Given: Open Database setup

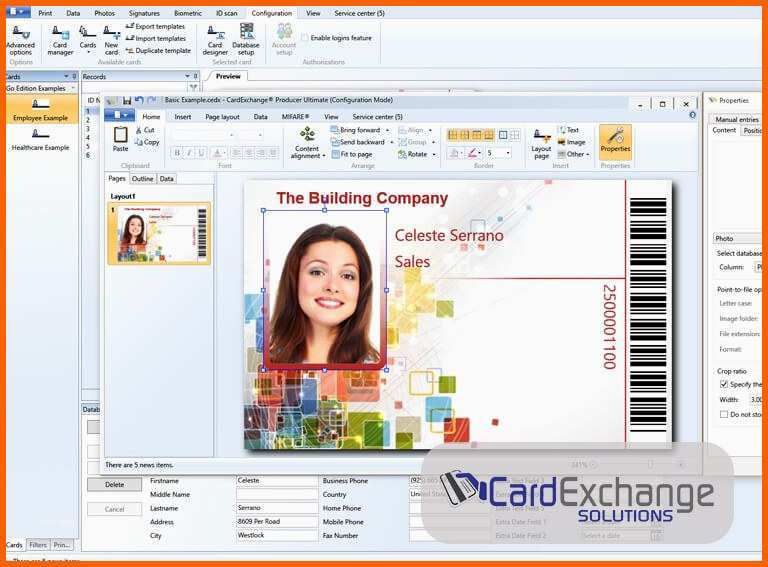Looking at the screenshot, I should pyautogui.click(x=246, y=41).
